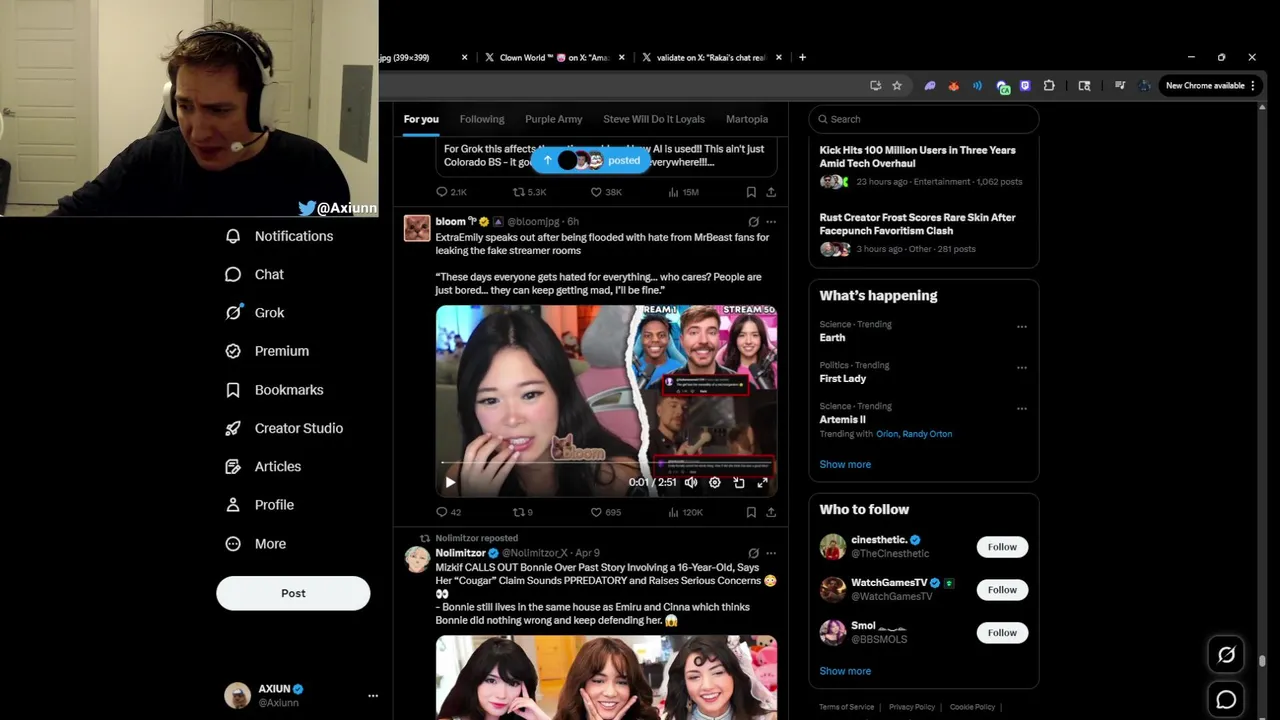The height and width of the screenshot is (720, 1280).
Task: Seek in the ExtraEmily video progress bar
Action: [x=606, y=463]
